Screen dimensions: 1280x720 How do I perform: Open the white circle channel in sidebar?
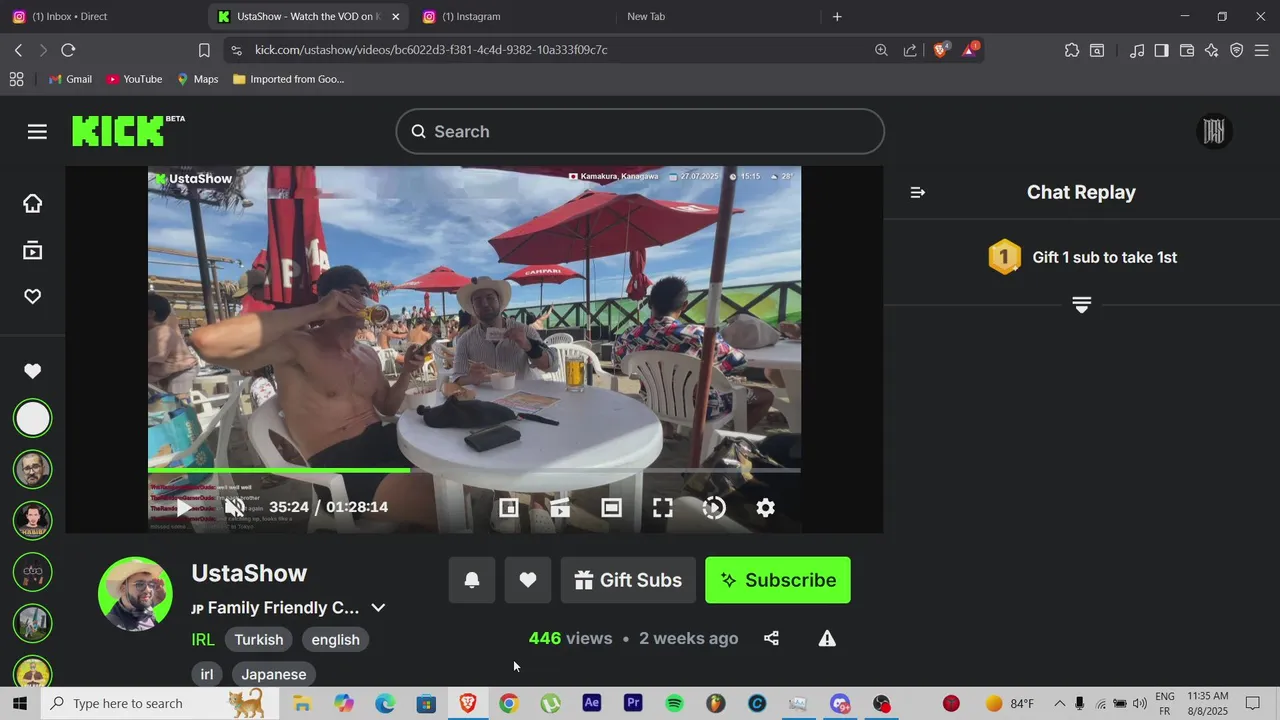[x=33, y=418]
